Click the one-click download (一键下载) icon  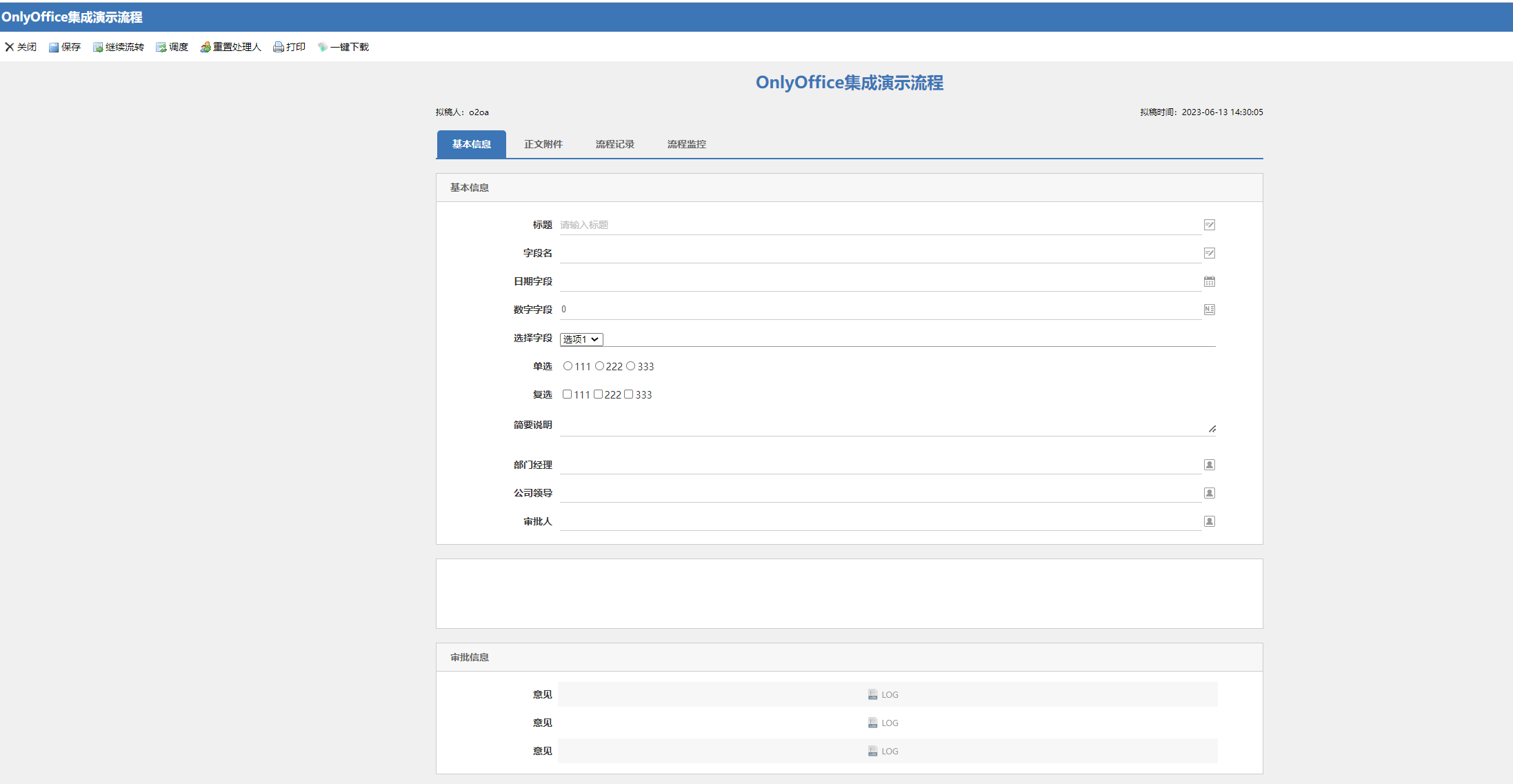[322, 48]
